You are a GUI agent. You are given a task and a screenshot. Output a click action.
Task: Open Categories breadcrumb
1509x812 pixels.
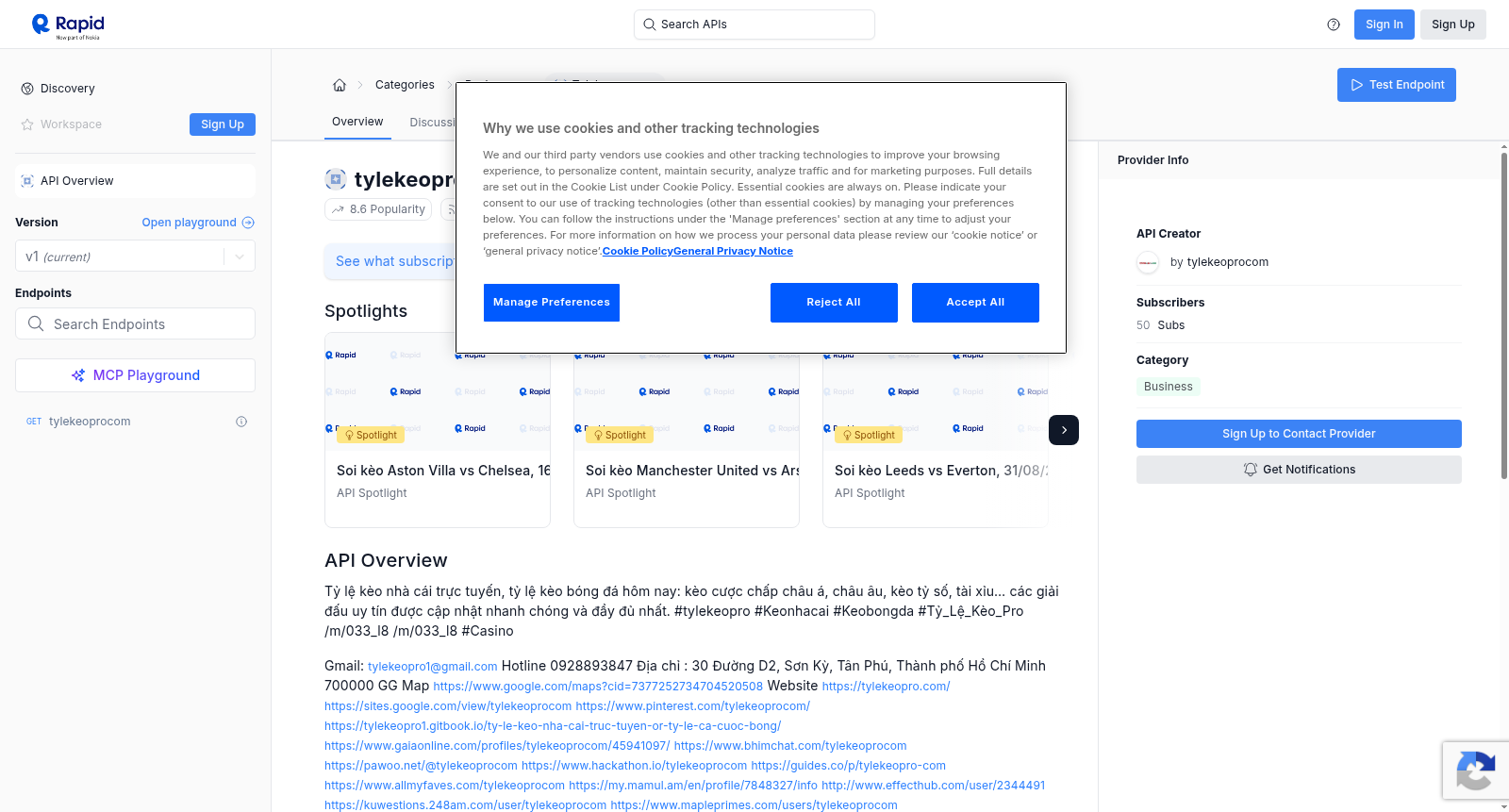(x=405, y=85)
